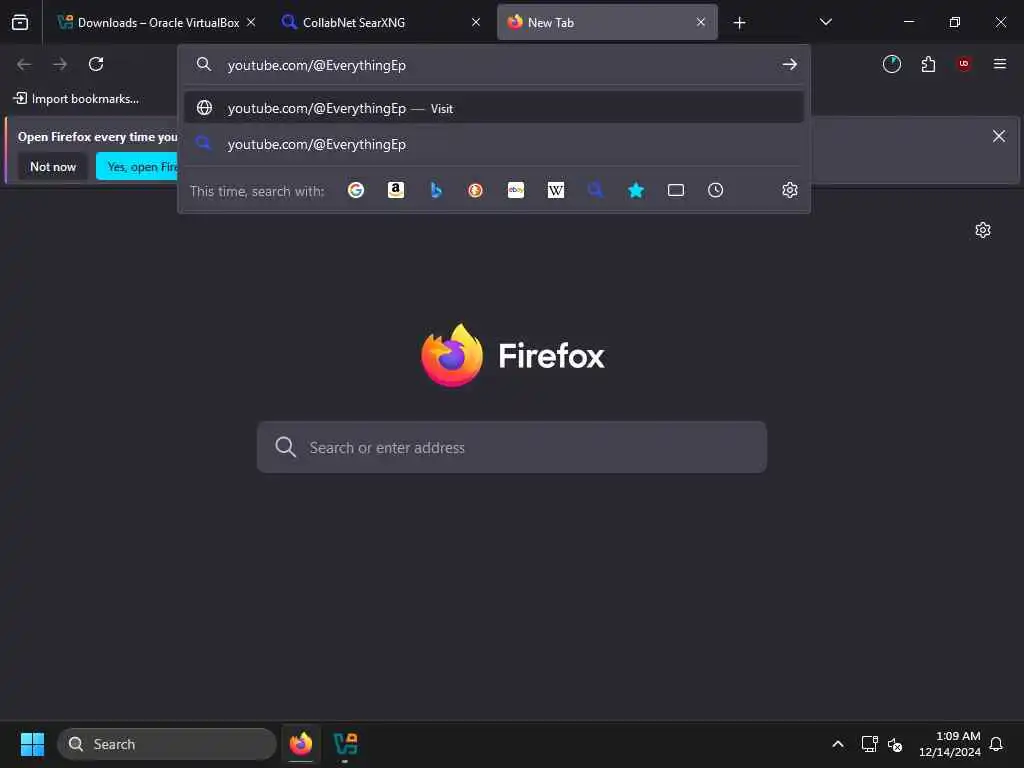Open the VirtualBox taskbar icon
The width and height of the screenshot is (1024, 768).
point(345,744)
